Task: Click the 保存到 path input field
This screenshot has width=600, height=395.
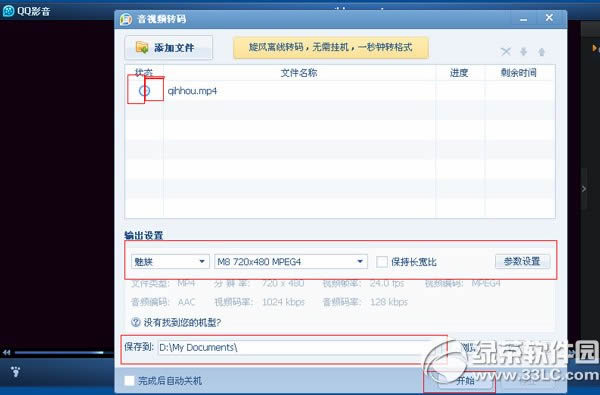Action: coord(295,348)
